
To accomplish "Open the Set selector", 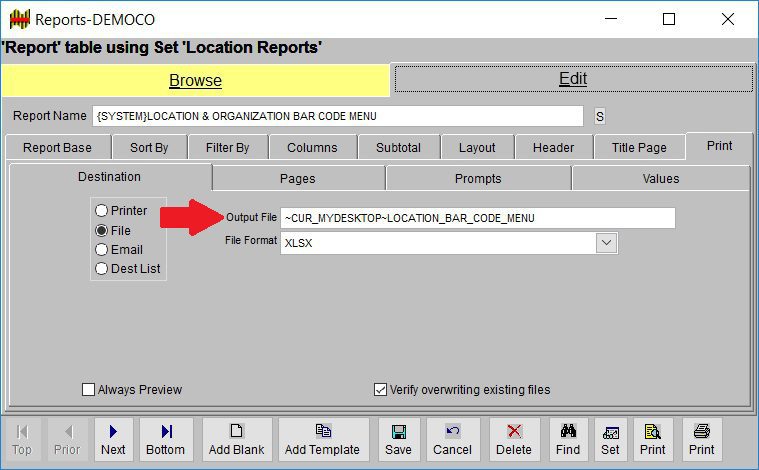I will pos(610,440).
